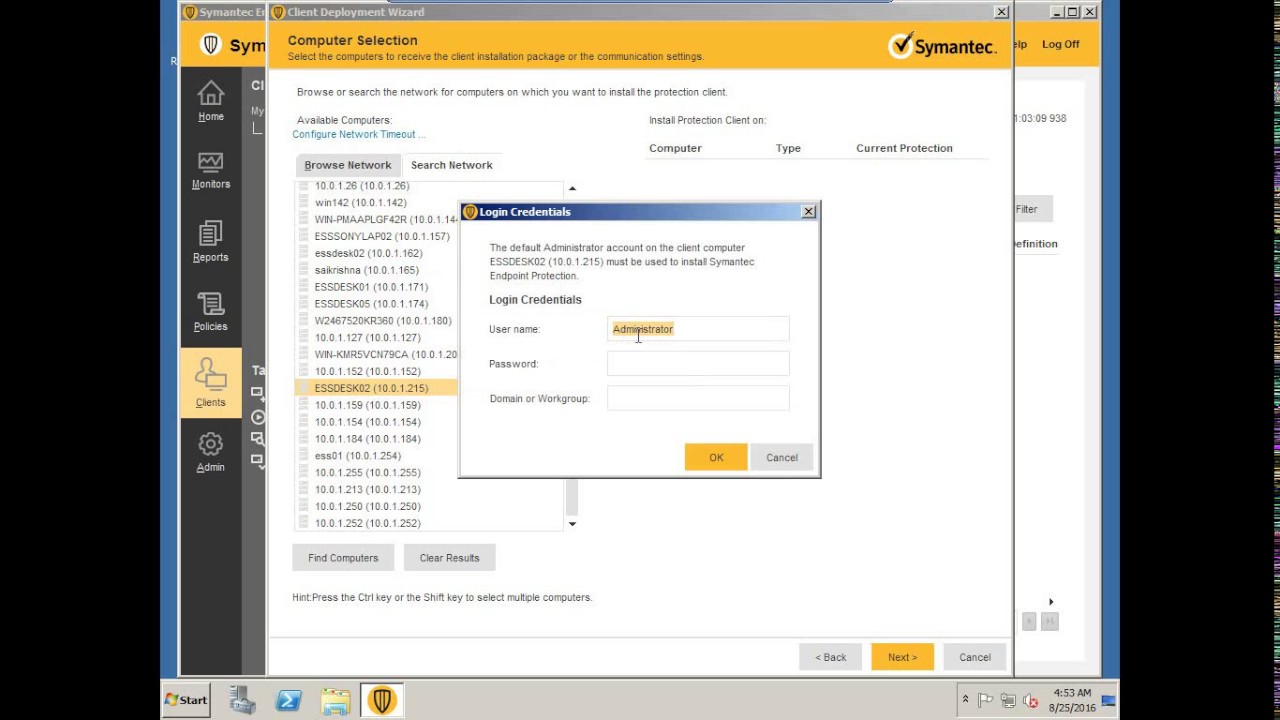This screenshot has width=1280, height=720.
Task: Click the Find Computers button
Action: pos(343,558)
